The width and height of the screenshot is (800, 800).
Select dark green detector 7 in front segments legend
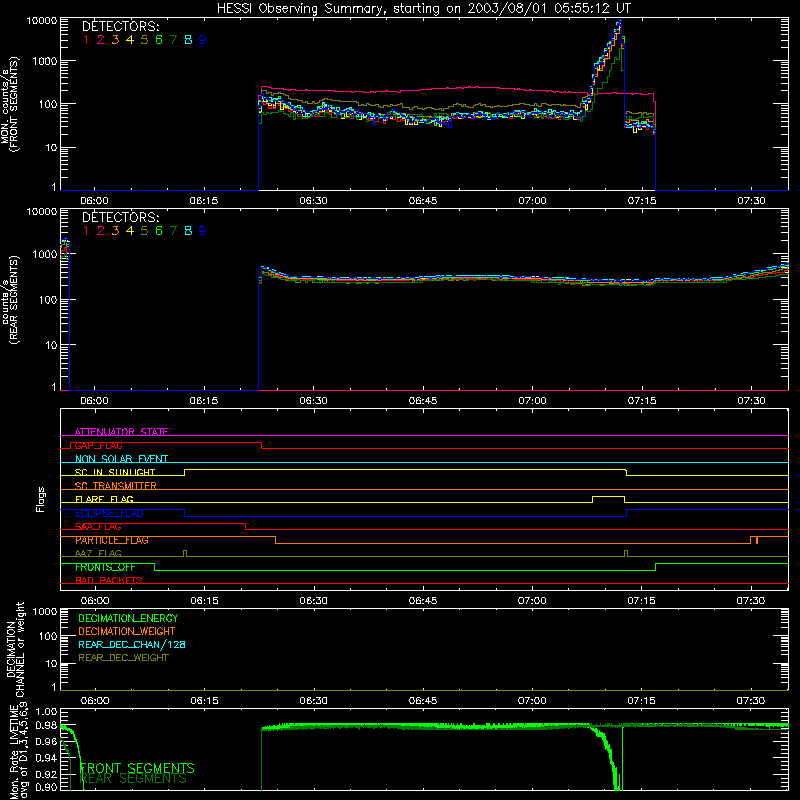(x=173, y=39)
